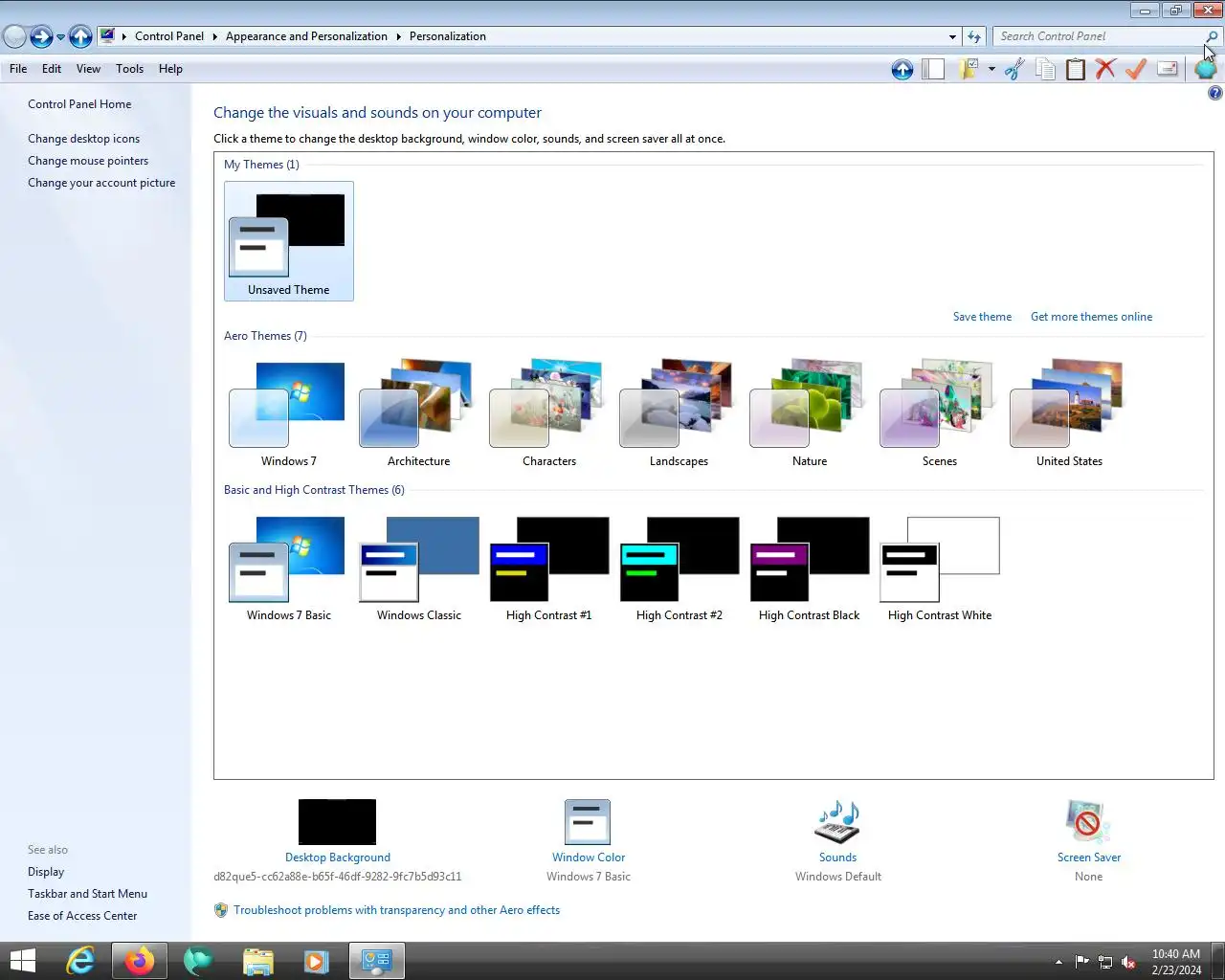Image resolution: width=1225 pixels, height=980 pixels.
Task: Click the Cut scissors toolbar icon
Action: pos(1014,69)
